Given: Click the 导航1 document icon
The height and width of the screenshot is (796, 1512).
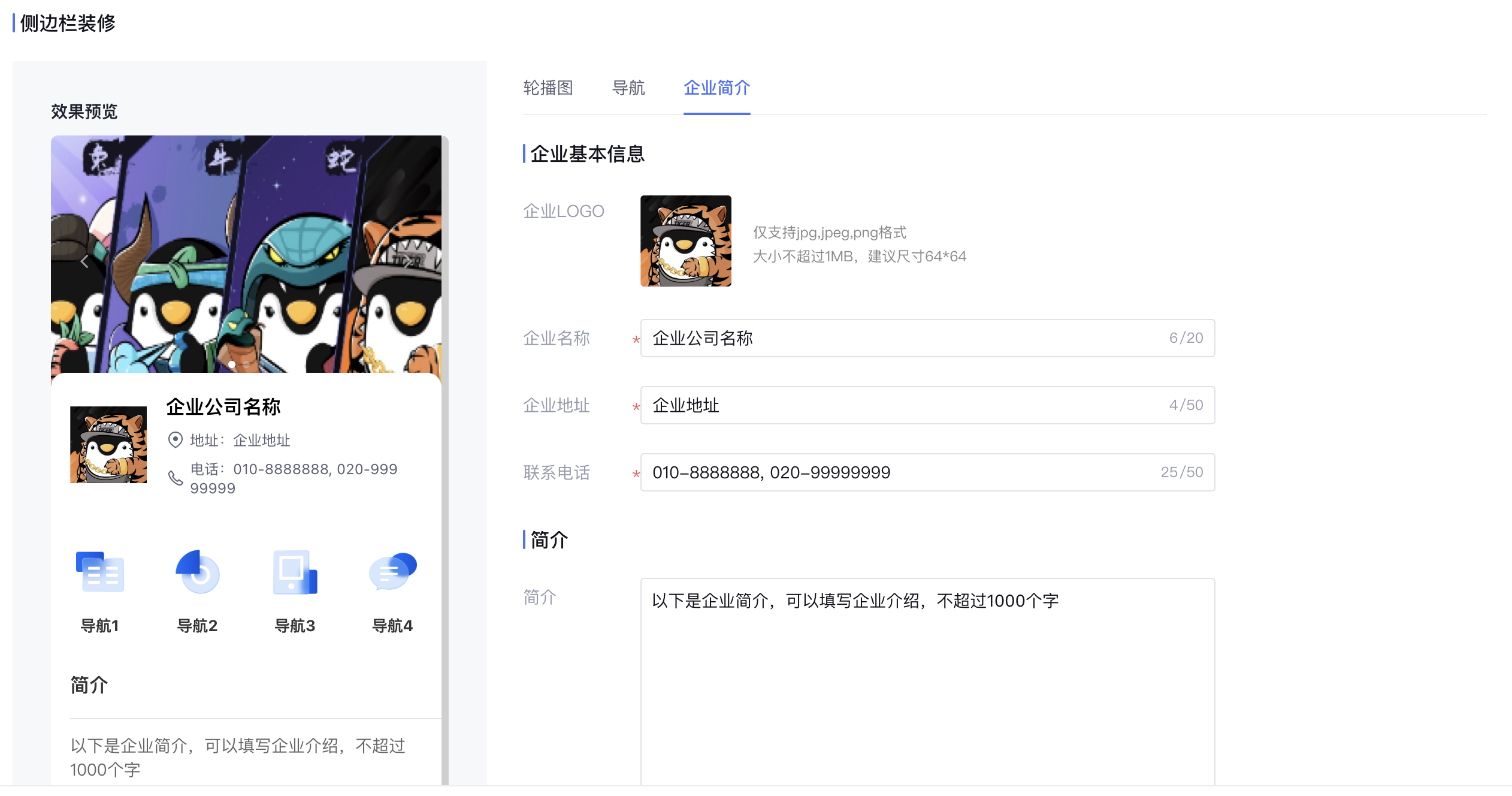Looking at the screenshot, I should pyautogui.click(x=99, y=571).
